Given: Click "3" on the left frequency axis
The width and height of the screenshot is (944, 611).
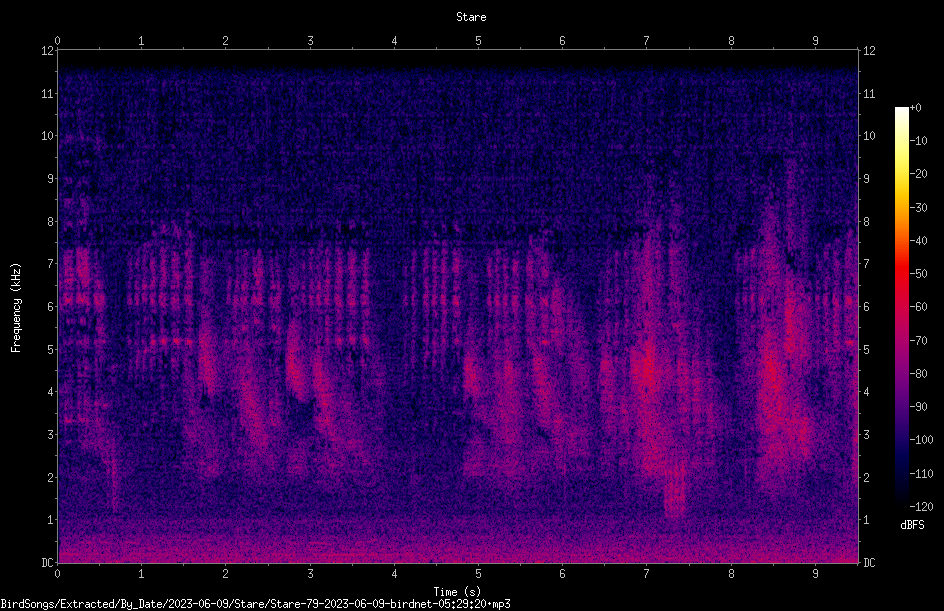Looking at the screenshot, I should click(50, 435).
